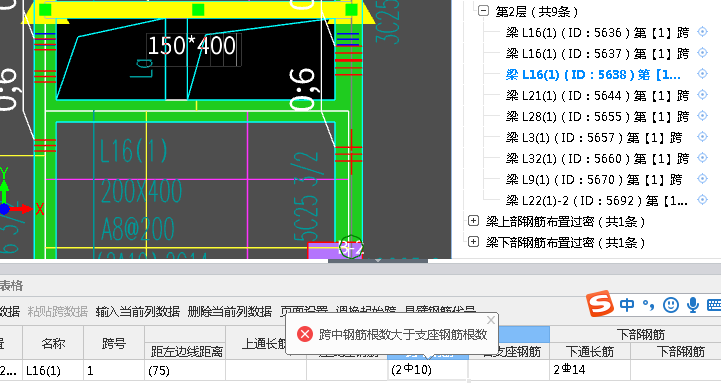Open Sogou emoji smiley panel

pos(671,305)
